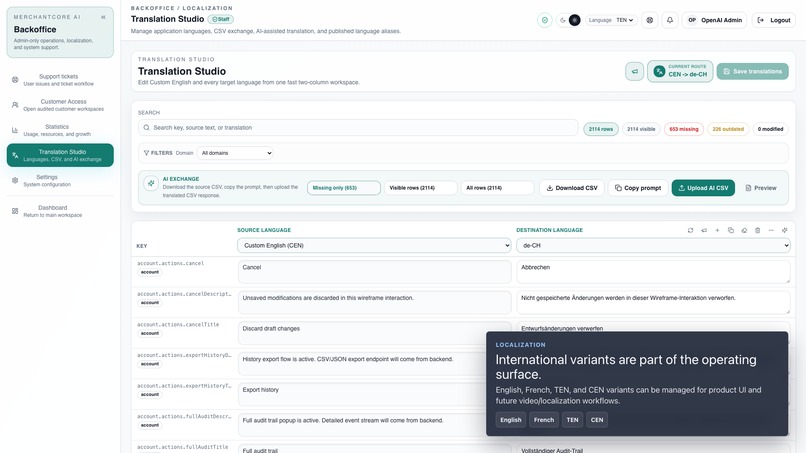The width and height of the screenshot is (806, 453).
Task: Click the refresh icon above destination language
Action: [690, 230]
